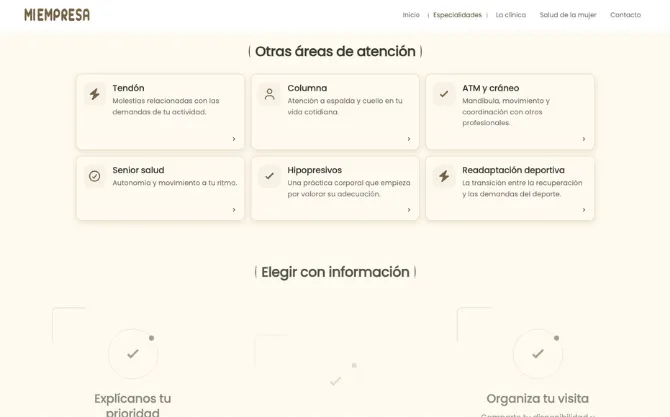Viewport: 670px width, 417px height.
Task: Go to La clínica page
Action: pos(511,15)
